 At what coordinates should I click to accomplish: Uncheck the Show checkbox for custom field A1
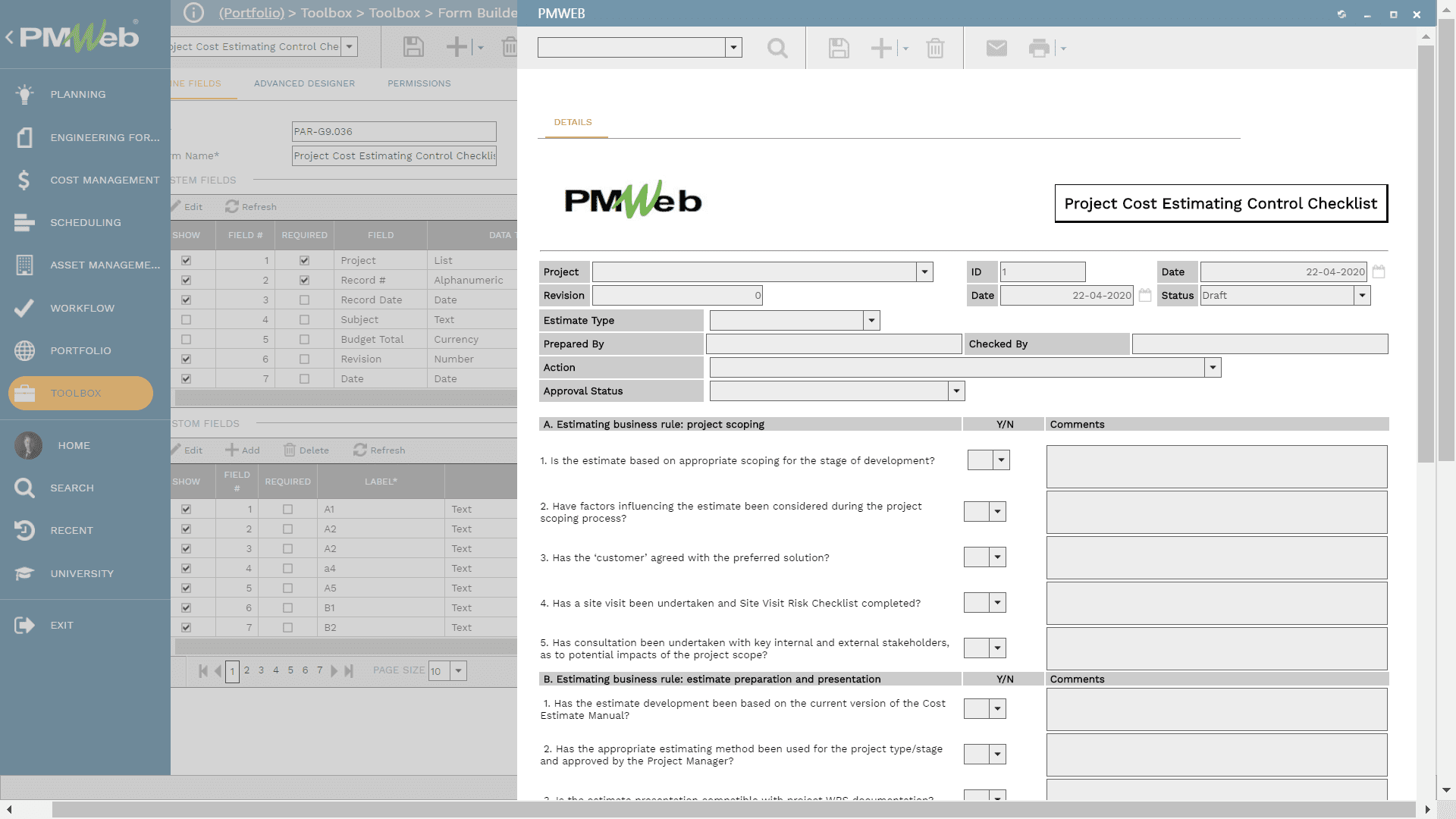186,509
